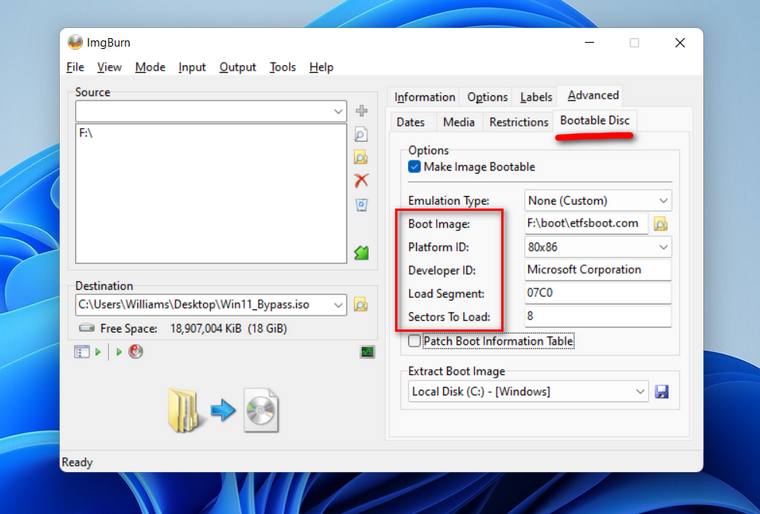Click the red disc icon in small toolbar

tap(136, 352)
